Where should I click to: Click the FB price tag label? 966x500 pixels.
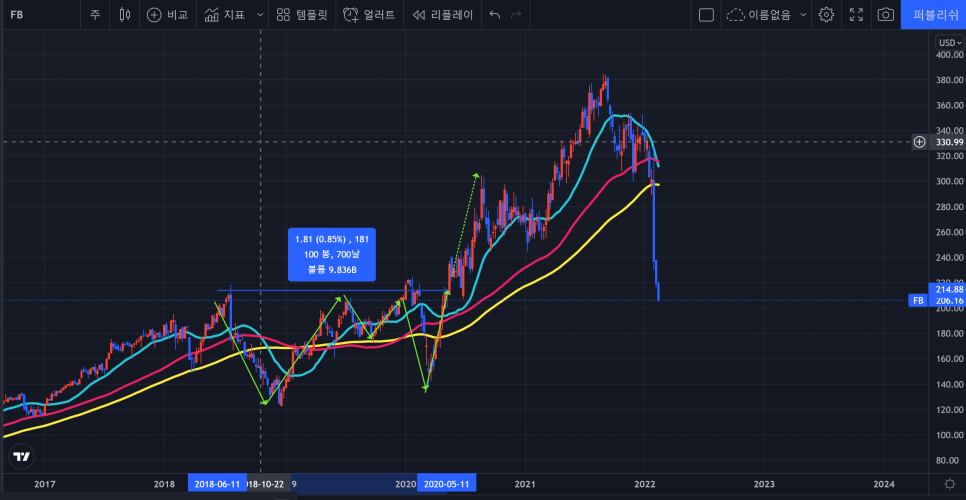[918, 300]
